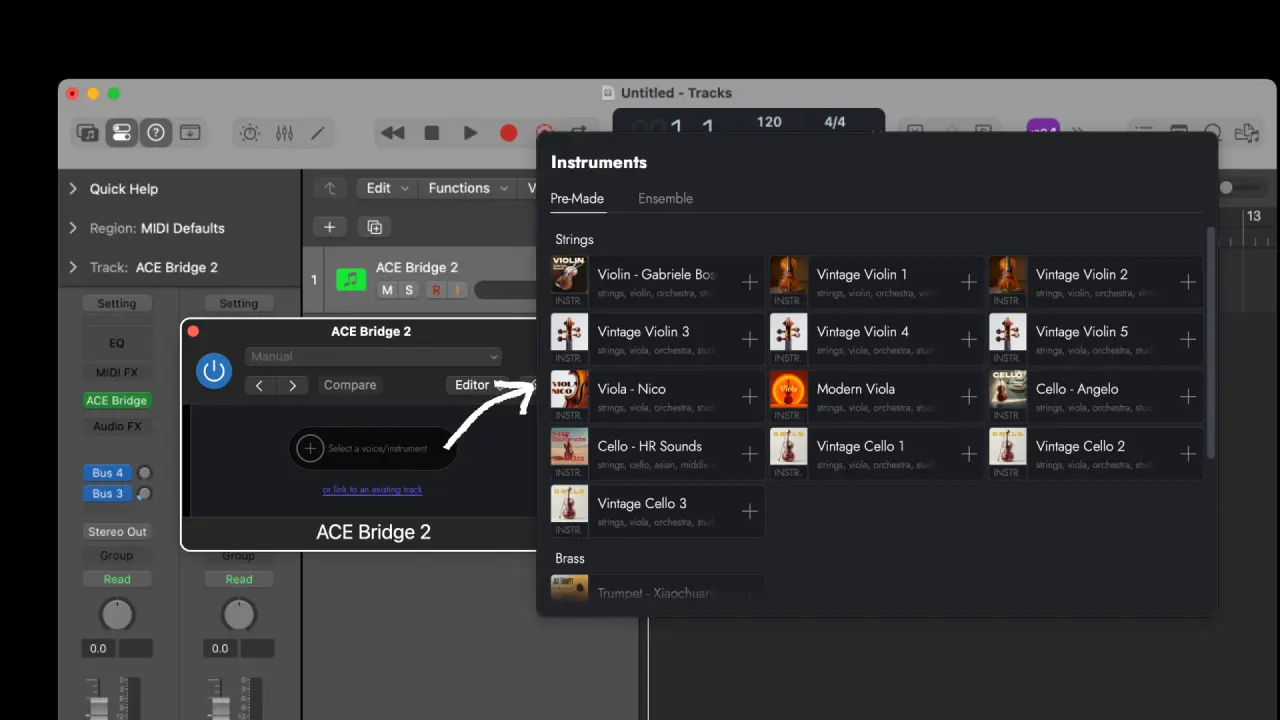The width and height of the screenshot is (1280, 720).
Task: Click the first channel strip's volume fader
Action: point(98,706)
